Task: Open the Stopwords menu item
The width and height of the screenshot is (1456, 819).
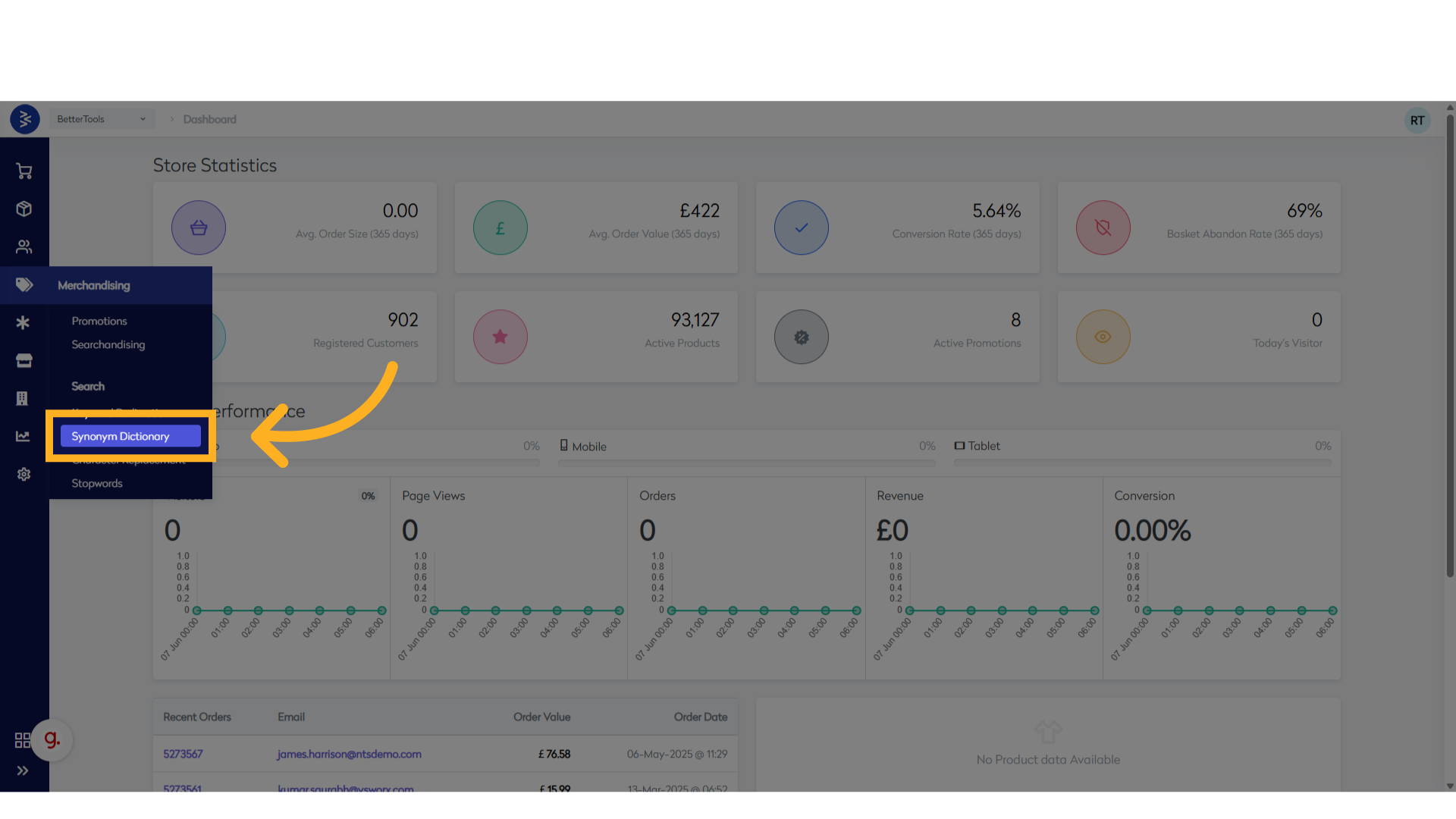Action: 97,484
